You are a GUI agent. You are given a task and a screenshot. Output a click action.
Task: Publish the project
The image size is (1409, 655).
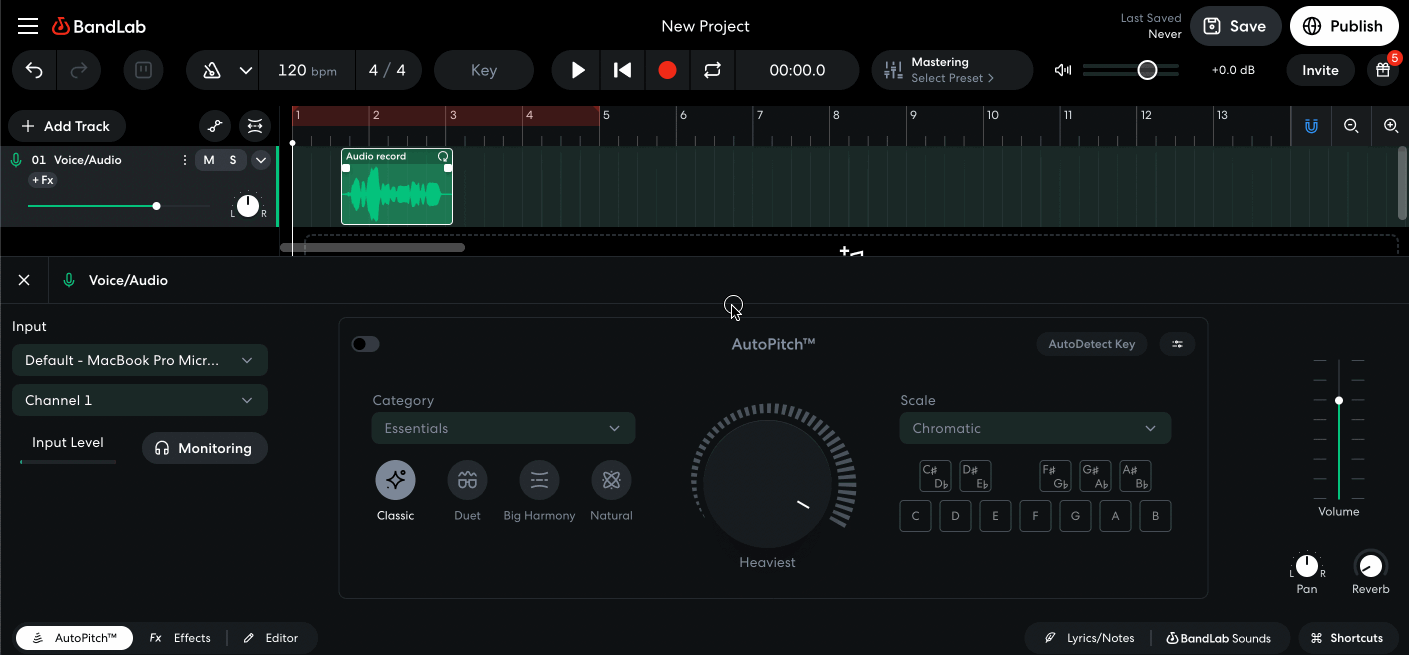point(1343,26)
